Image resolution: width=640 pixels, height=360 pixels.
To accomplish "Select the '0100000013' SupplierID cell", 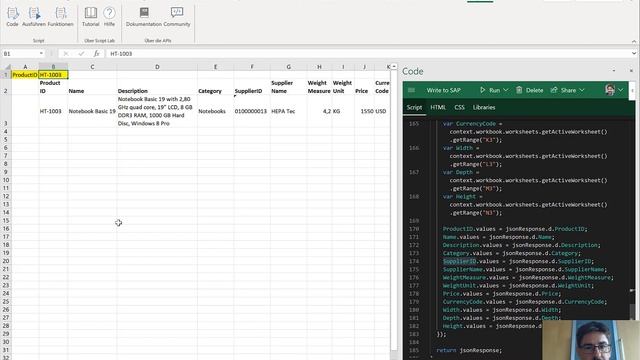I will (x=252, y=111).
